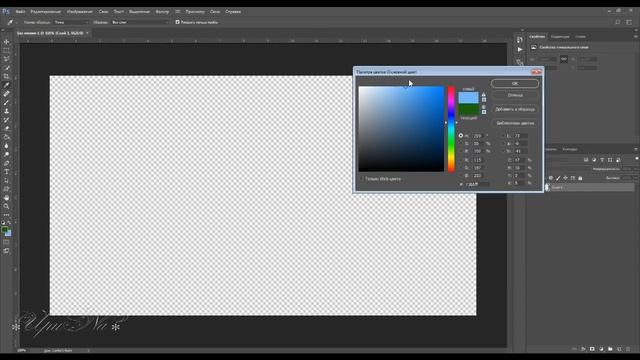Click the rainbow hue slider strip

point(451,129)
